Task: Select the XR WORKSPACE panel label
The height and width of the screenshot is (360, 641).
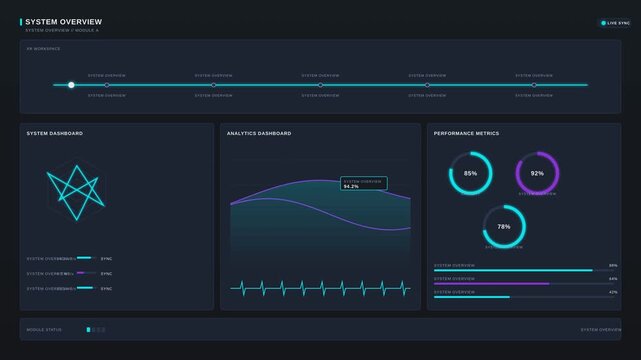Action: (x=43, y=49)
